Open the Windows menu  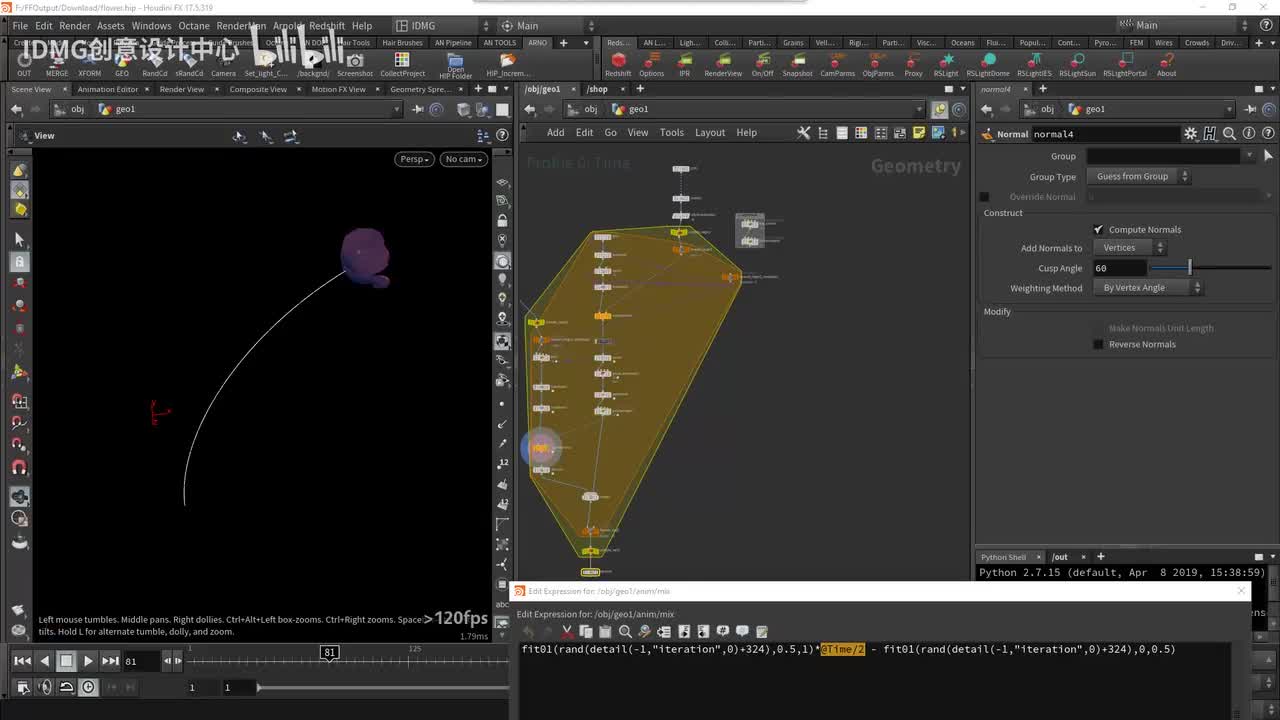point(151,26)
